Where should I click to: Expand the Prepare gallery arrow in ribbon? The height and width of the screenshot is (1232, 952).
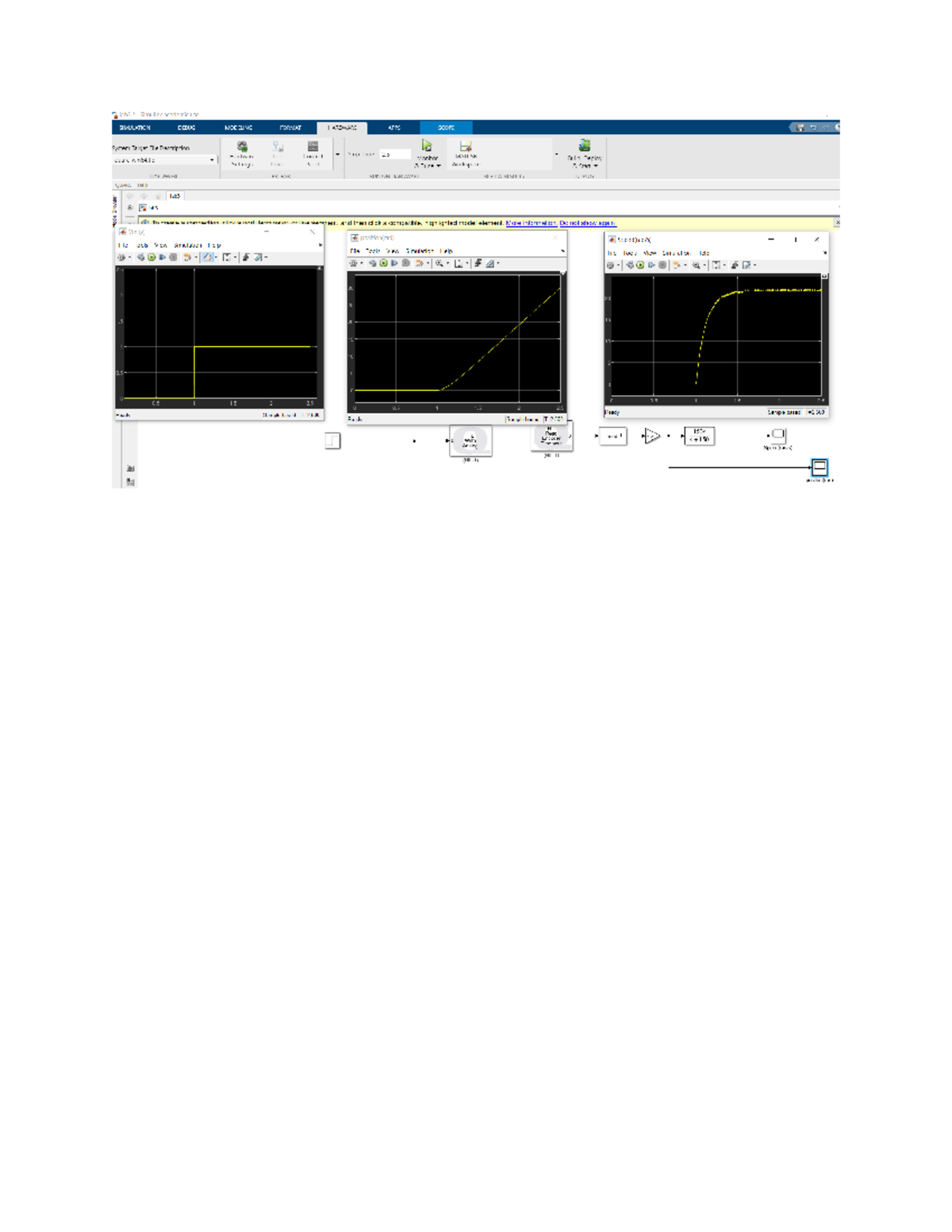[x=338, y=155]
